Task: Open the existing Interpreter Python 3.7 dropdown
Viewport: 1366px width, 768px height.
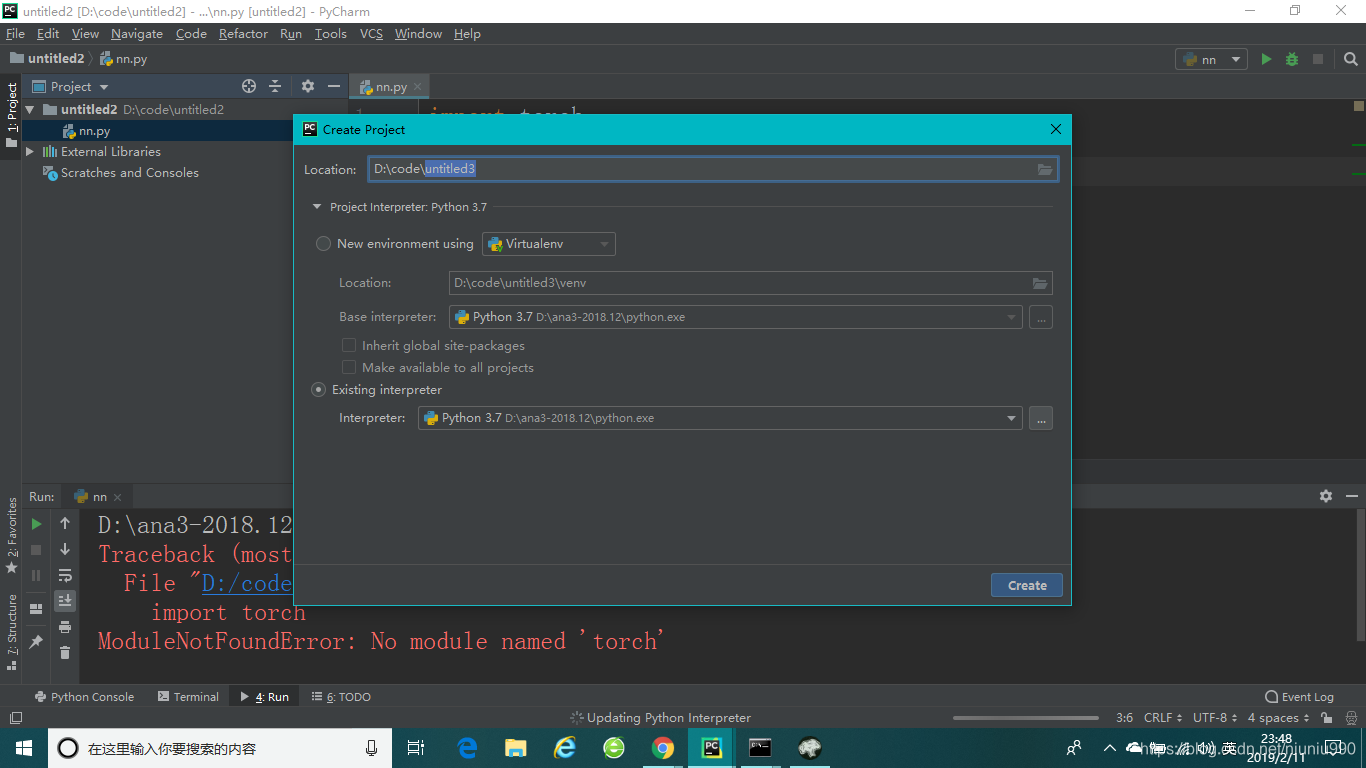Action: [720, 418]
